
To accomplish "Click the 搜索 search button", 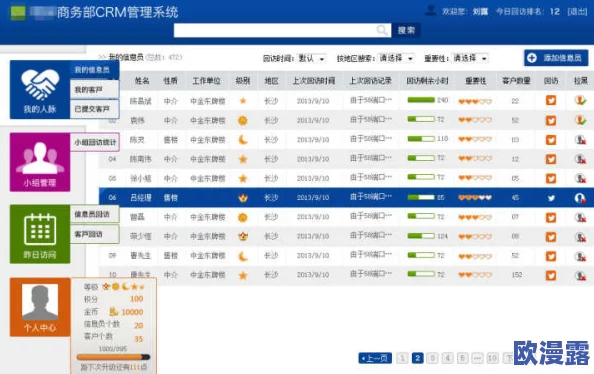I will [x=406, y=30].
